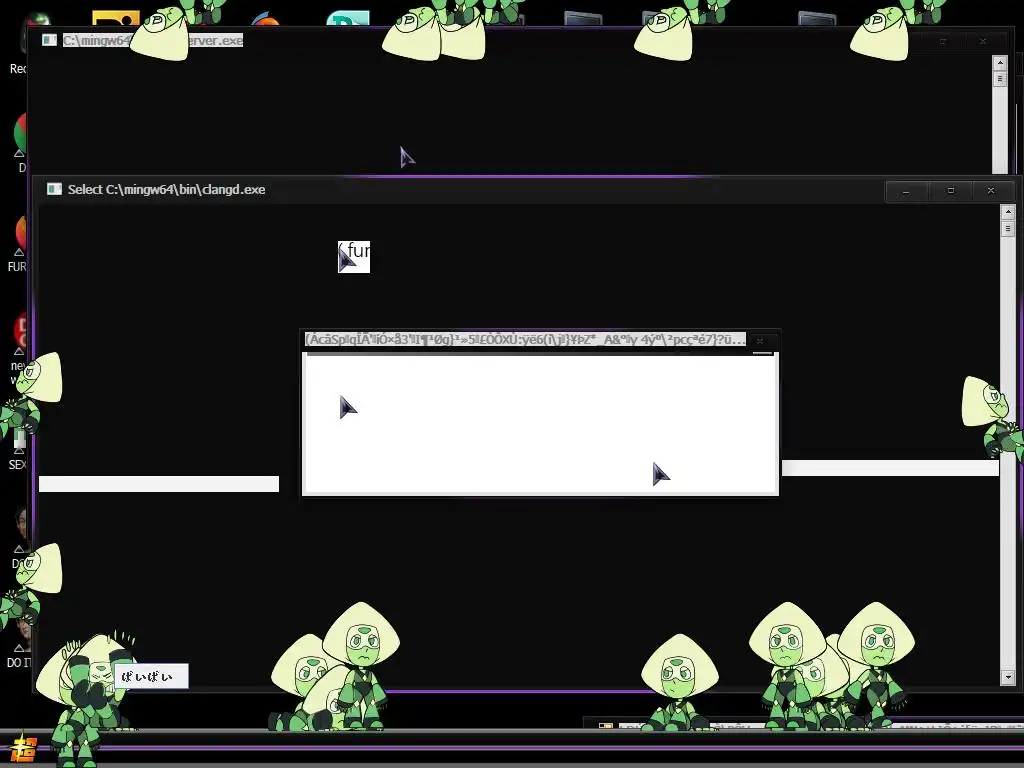Click scroll-up arrow in clangd.exe window
1024x768 pixels.
pos(1008,212)
